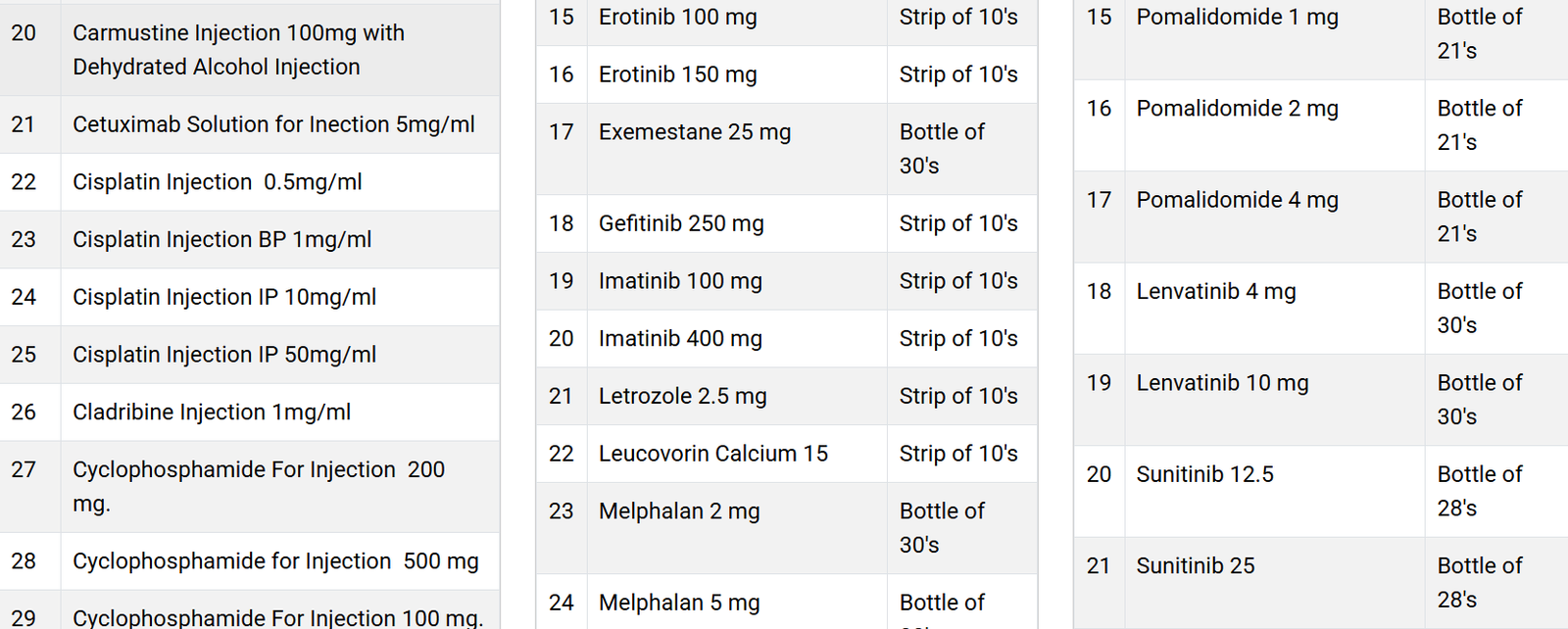Select Melphalan 2 mg cell
Image resolution: width=1568 pixels, height=629 pixels.
tap(737, 528)
